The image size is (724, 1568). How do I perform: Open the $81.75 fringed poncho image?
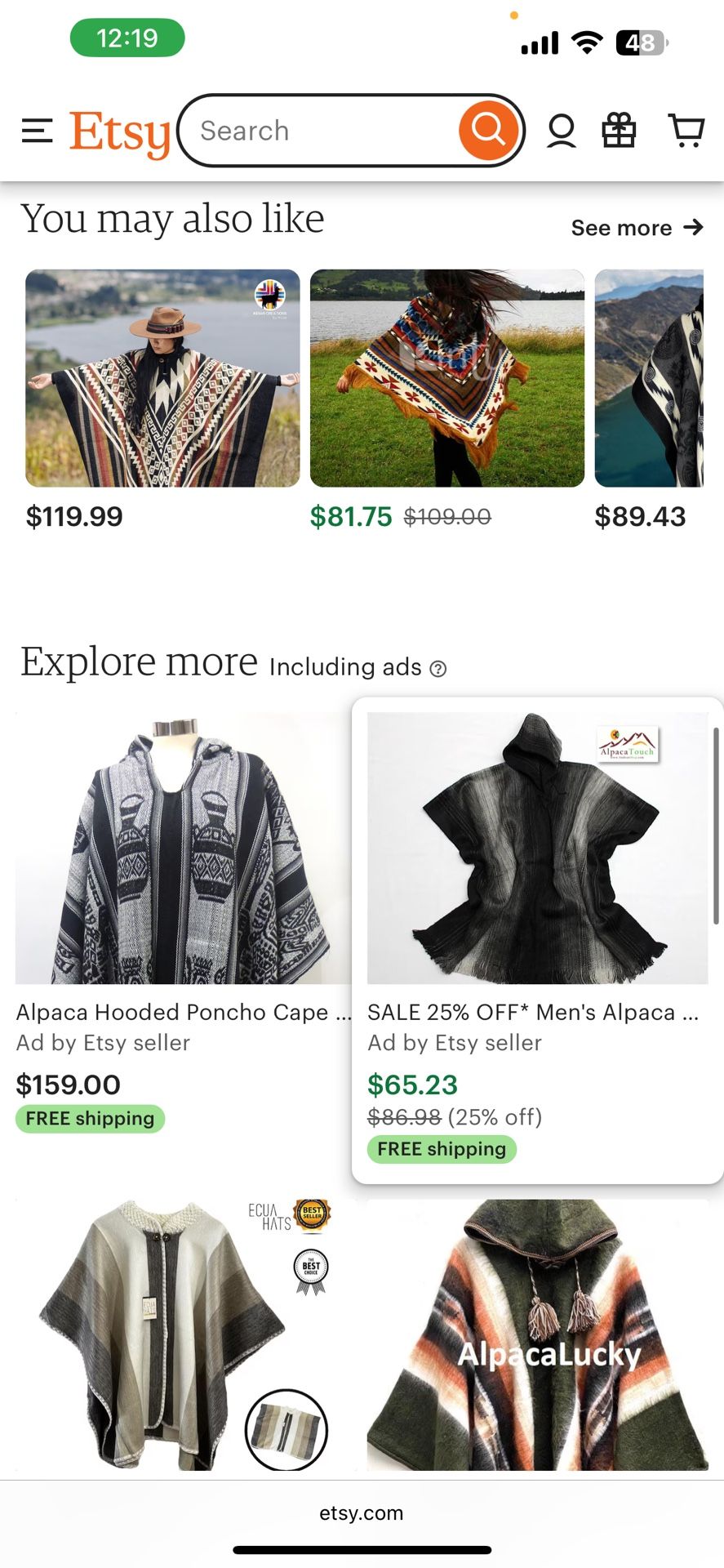click(x=447, y=378)
